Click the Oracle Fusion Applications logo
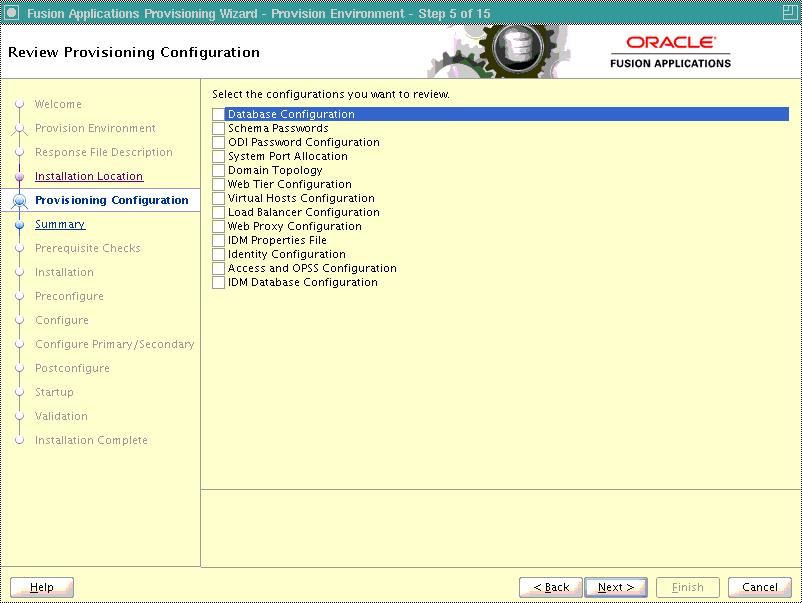The height and width of the screenshot is (603, 802). [x=671, y=52]
